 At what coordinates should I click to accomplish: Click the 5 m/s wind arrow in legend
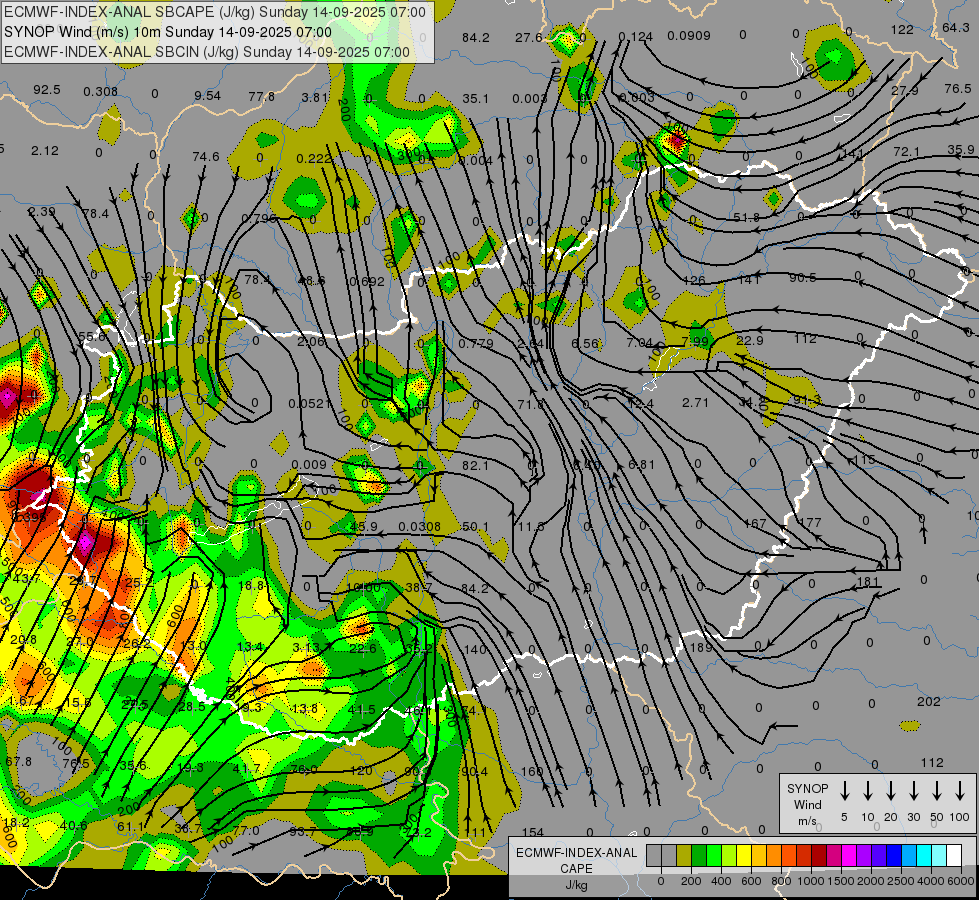pos(844,791)
